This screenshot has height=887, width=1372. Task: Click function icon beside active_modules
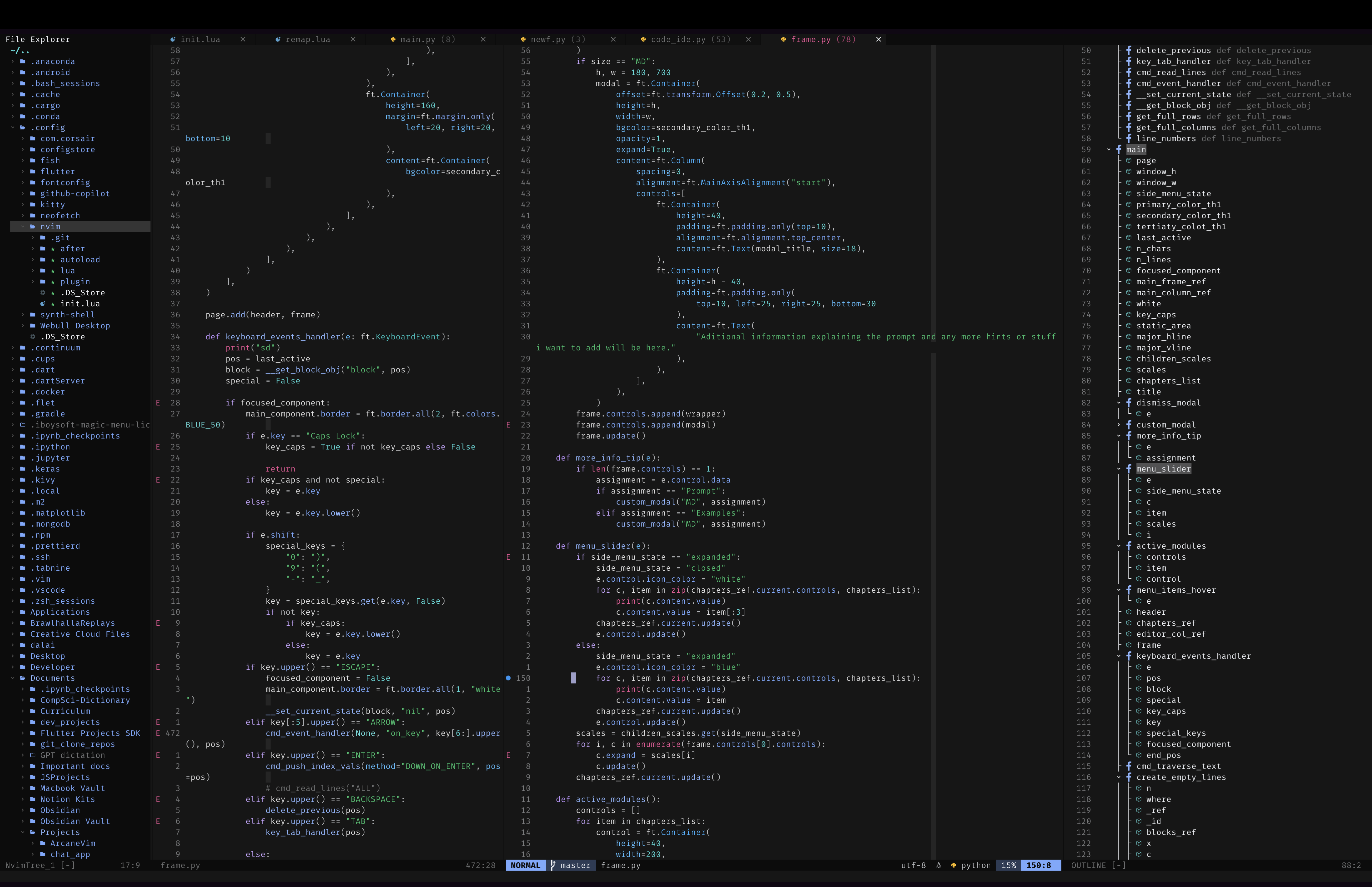click(x=1128, y=546)
